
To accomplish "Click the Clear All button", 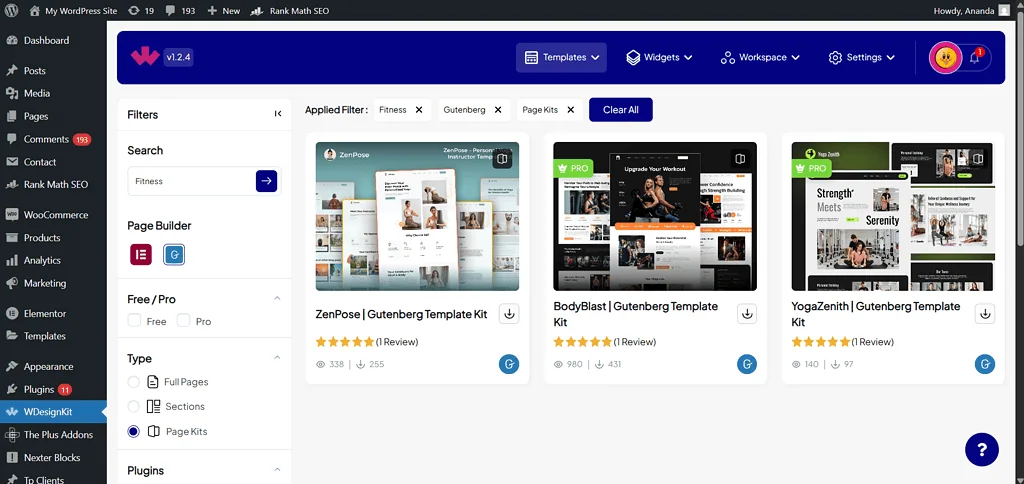I will click(x=620, y=110).
